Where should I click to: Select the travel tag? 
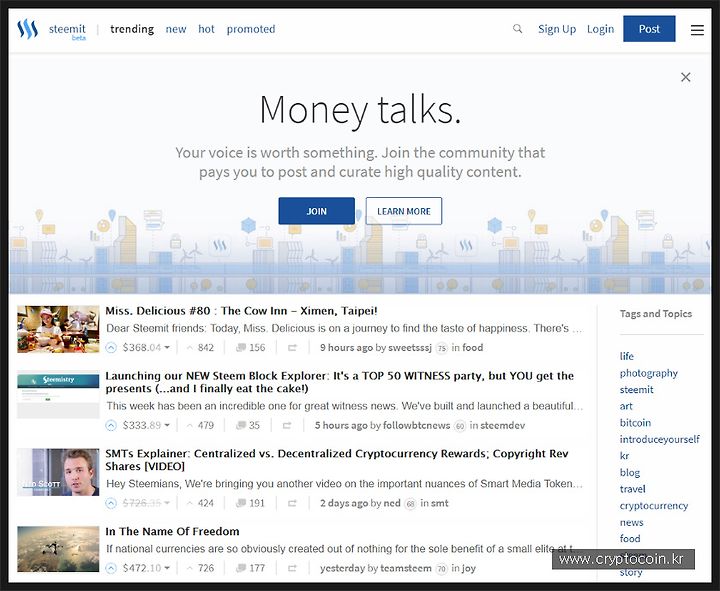click(632, 489)
